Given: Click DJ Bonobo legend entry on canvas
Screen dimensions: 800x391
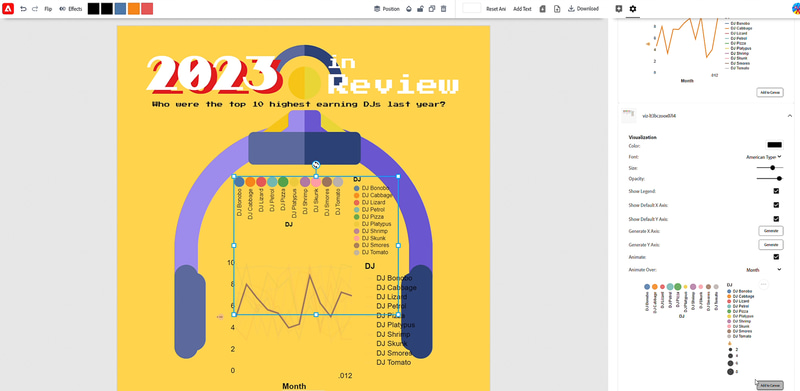Looking at the screenshot, I should tap(372, 188).
